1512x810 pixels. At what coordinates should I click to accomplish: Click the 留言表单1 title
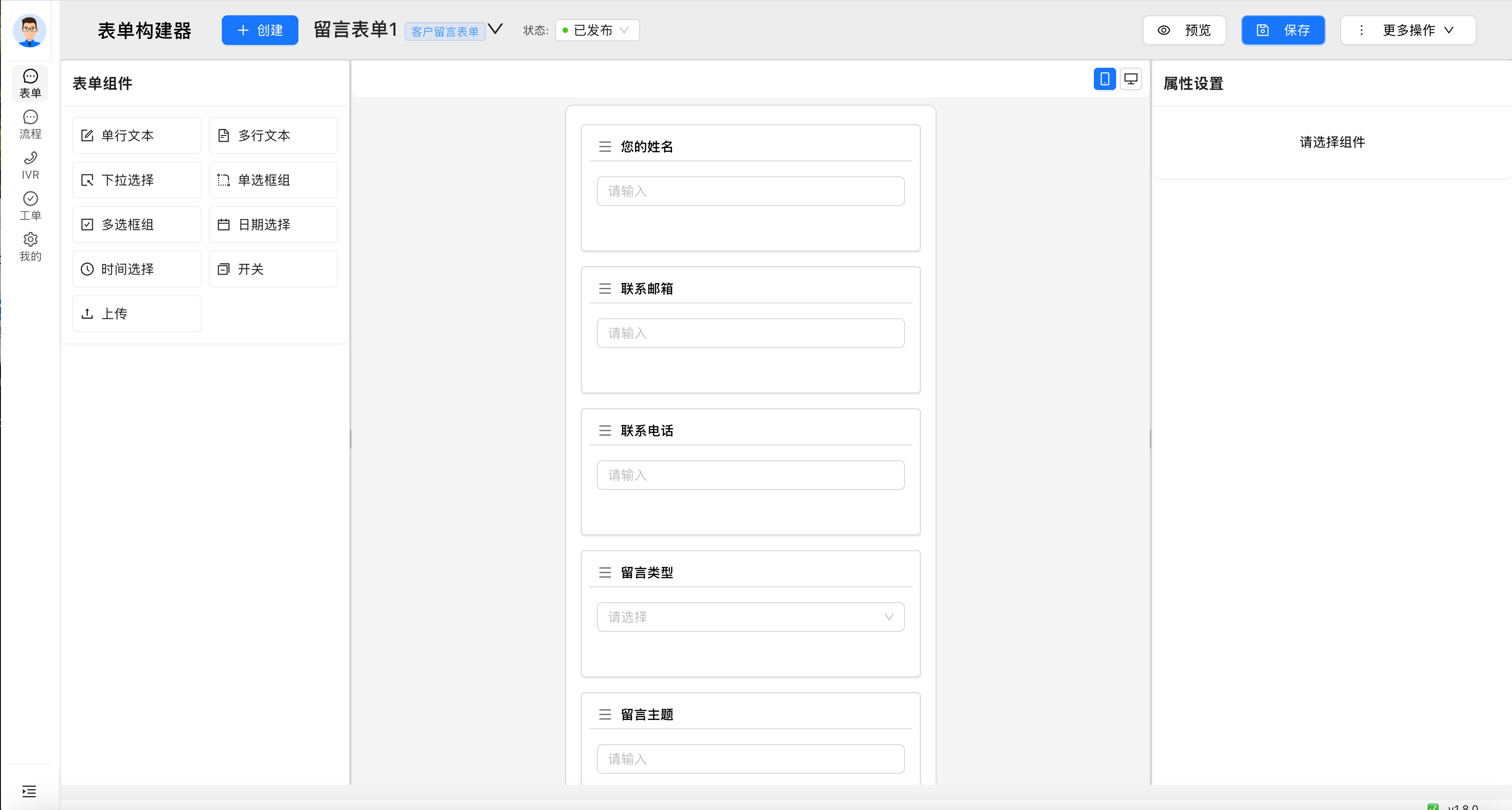pos(355,29)
